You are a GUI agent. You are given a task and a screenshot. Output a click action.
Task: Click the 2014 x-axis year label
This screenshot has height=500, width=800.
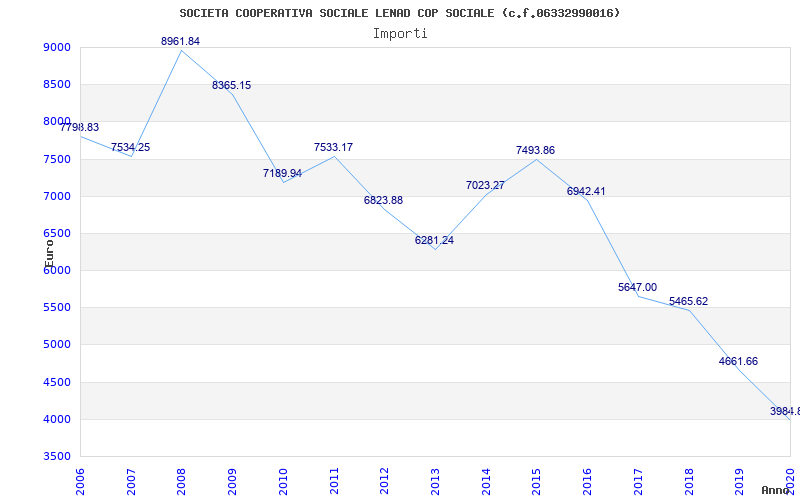click(x=486, y=481)
